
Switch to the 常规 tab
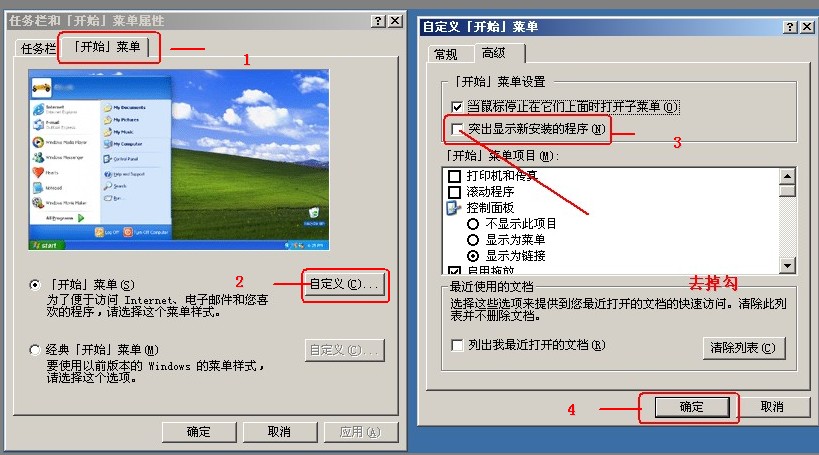(446, 54)
